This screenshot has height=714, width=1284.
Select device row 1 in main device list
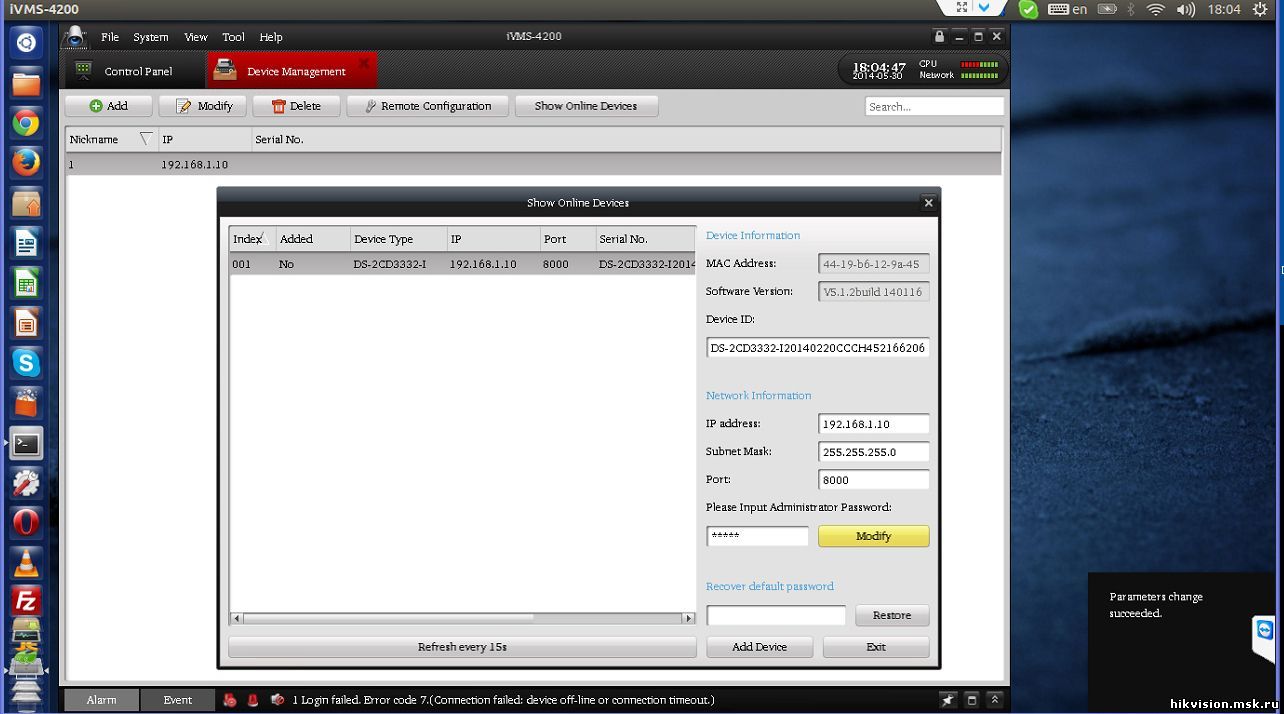533,164
